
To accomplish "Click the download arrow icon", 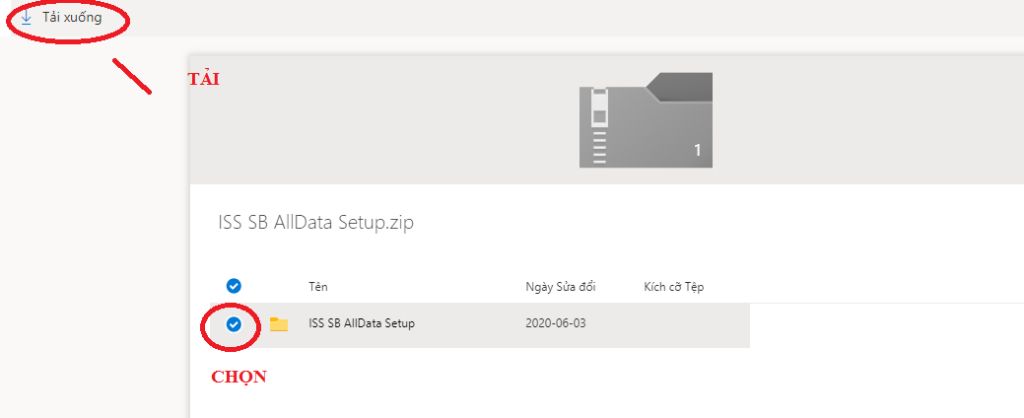I will (27, 18).
